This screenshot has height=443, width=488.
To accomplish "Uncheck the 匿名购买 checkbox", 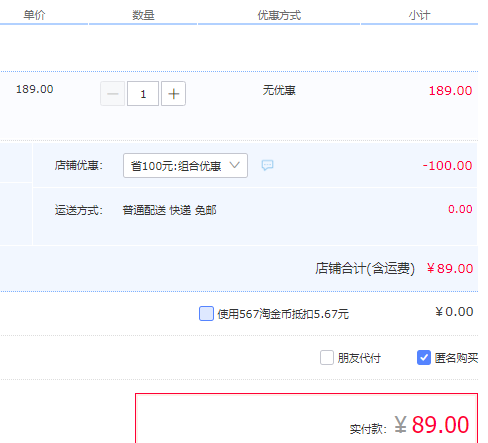I will point(424,358).
